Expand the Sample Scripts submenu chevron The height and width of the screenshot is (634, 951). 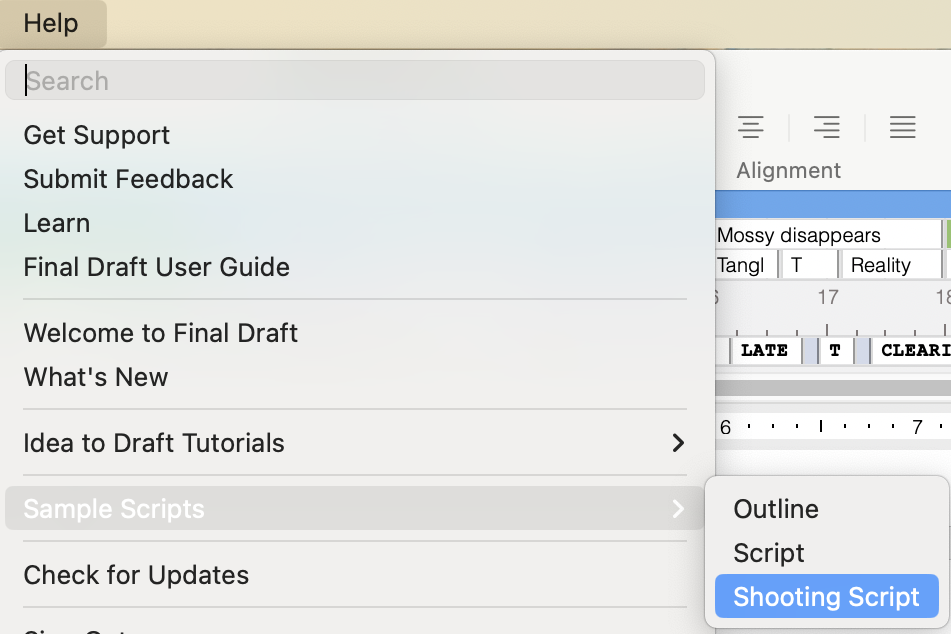click(x=679, y=508)
